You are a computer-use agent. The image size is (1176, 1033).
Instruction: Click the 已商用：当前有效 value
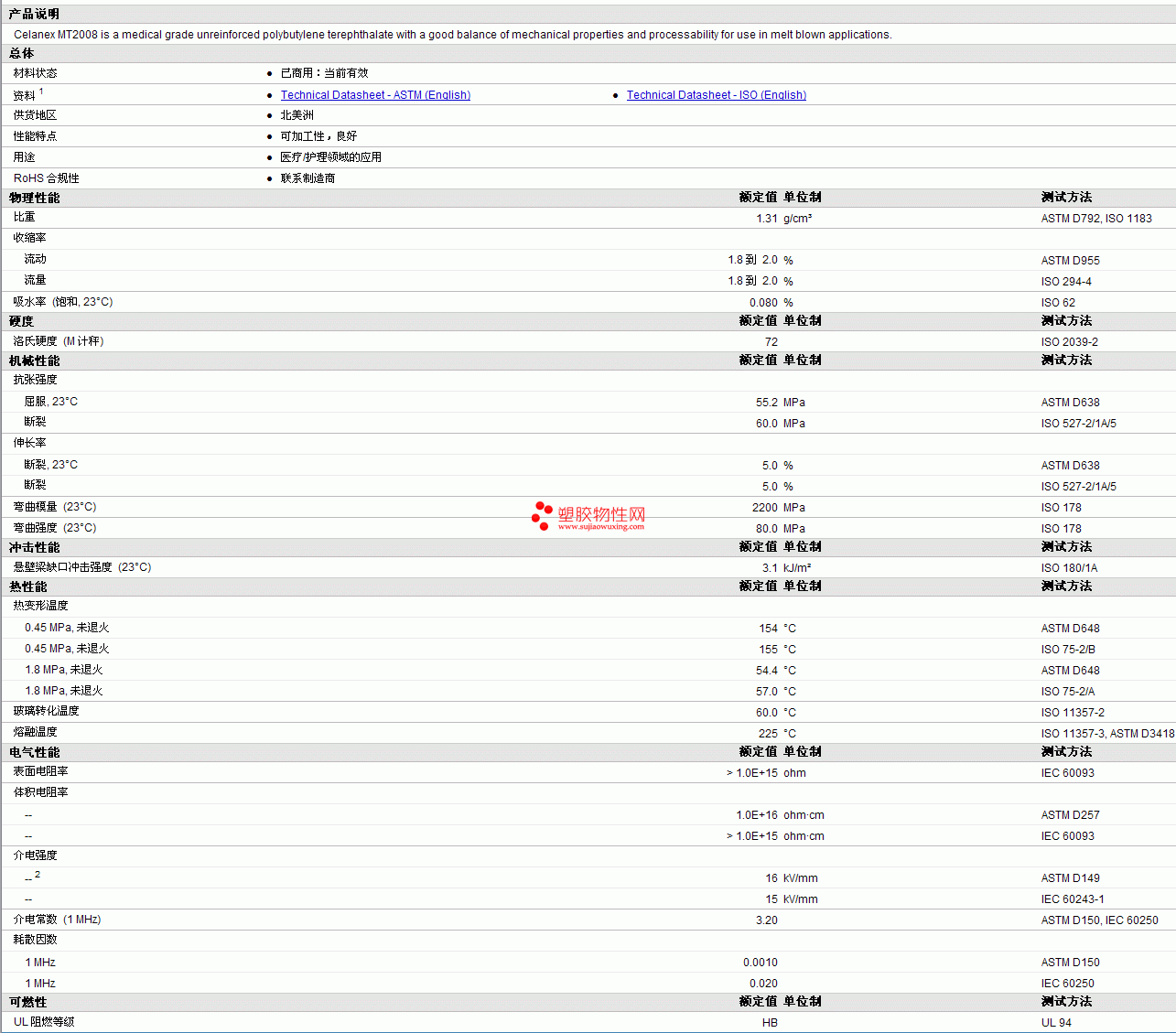(324, 73)
